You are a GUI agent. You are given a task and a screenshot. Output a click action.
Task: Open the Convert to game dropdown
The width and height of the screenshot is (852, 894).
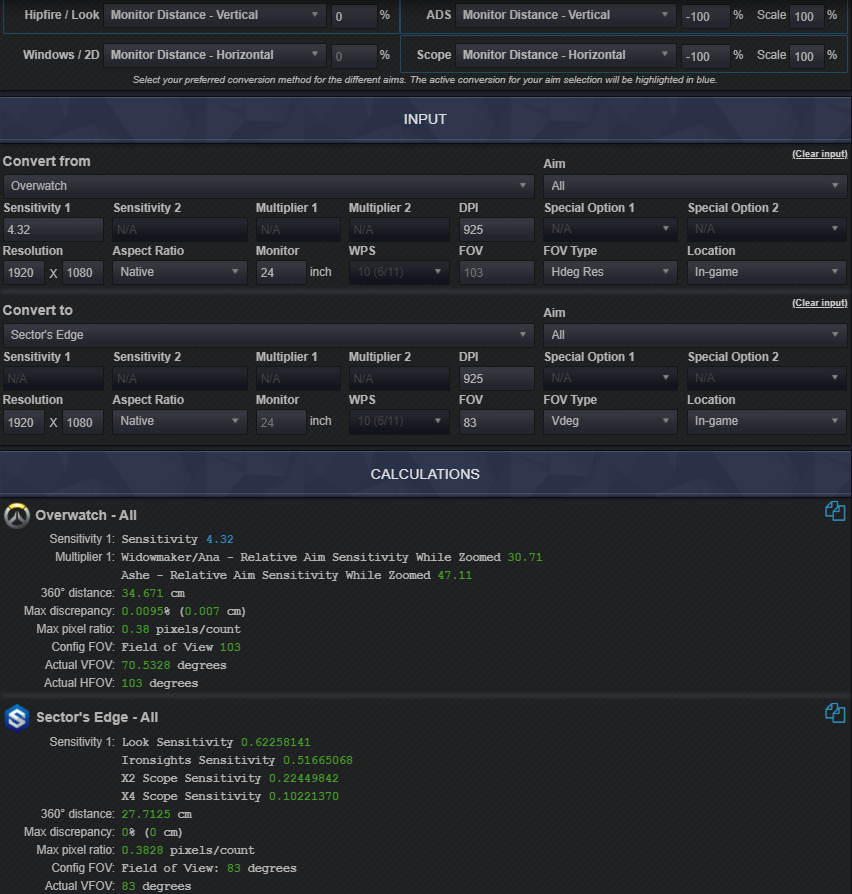269,335
